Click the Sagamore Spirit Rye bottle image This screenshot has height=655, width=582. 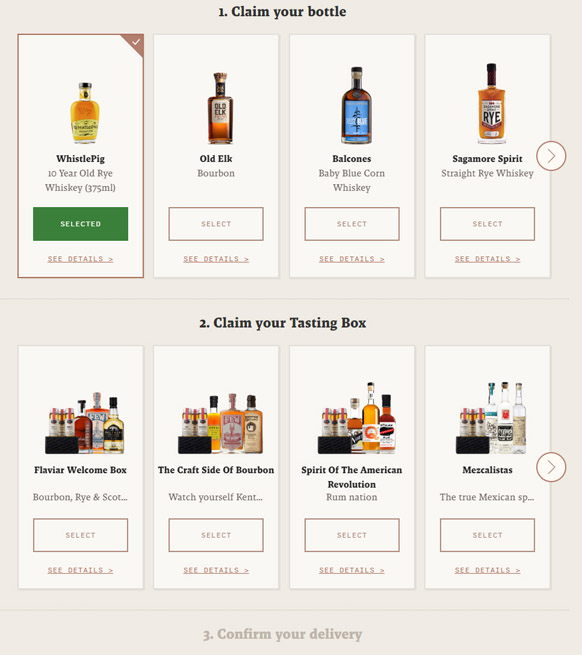(x=491, y=104)
